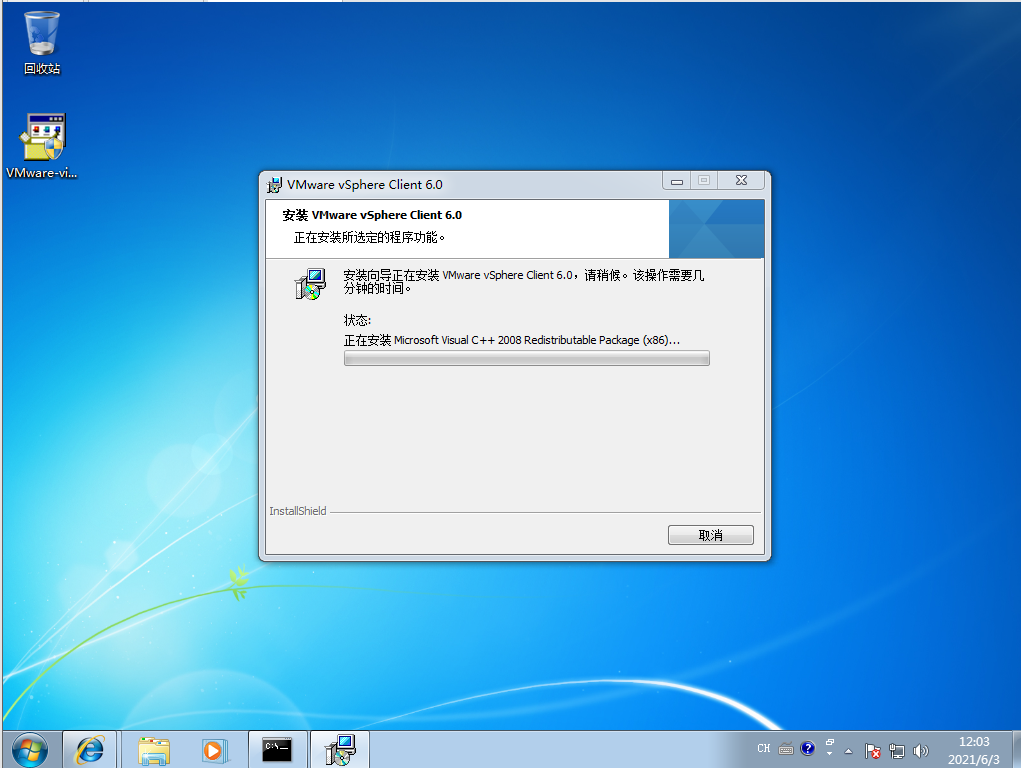Click the setup disc icon beside install message

pyautogui.click(x=310, y=284)
